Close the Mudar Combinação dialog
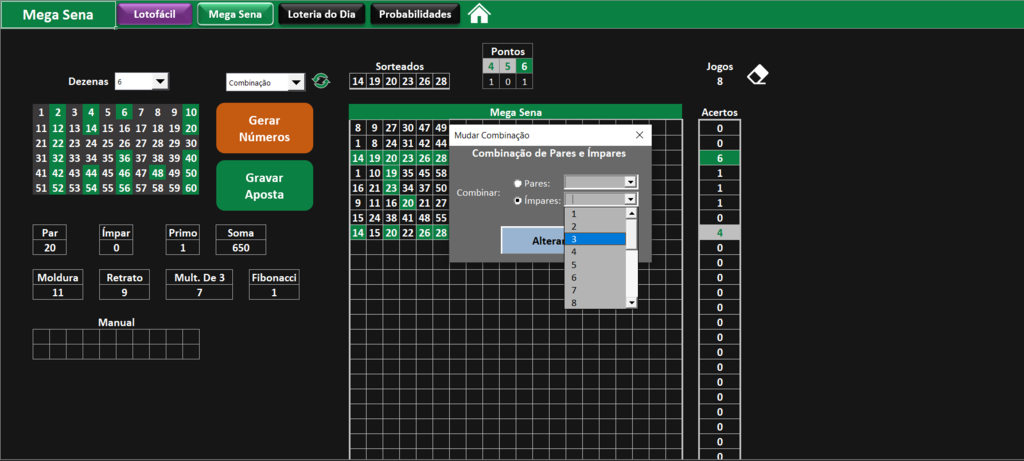The width and height of the screenshot is (1024, 461). pos(639,135)
